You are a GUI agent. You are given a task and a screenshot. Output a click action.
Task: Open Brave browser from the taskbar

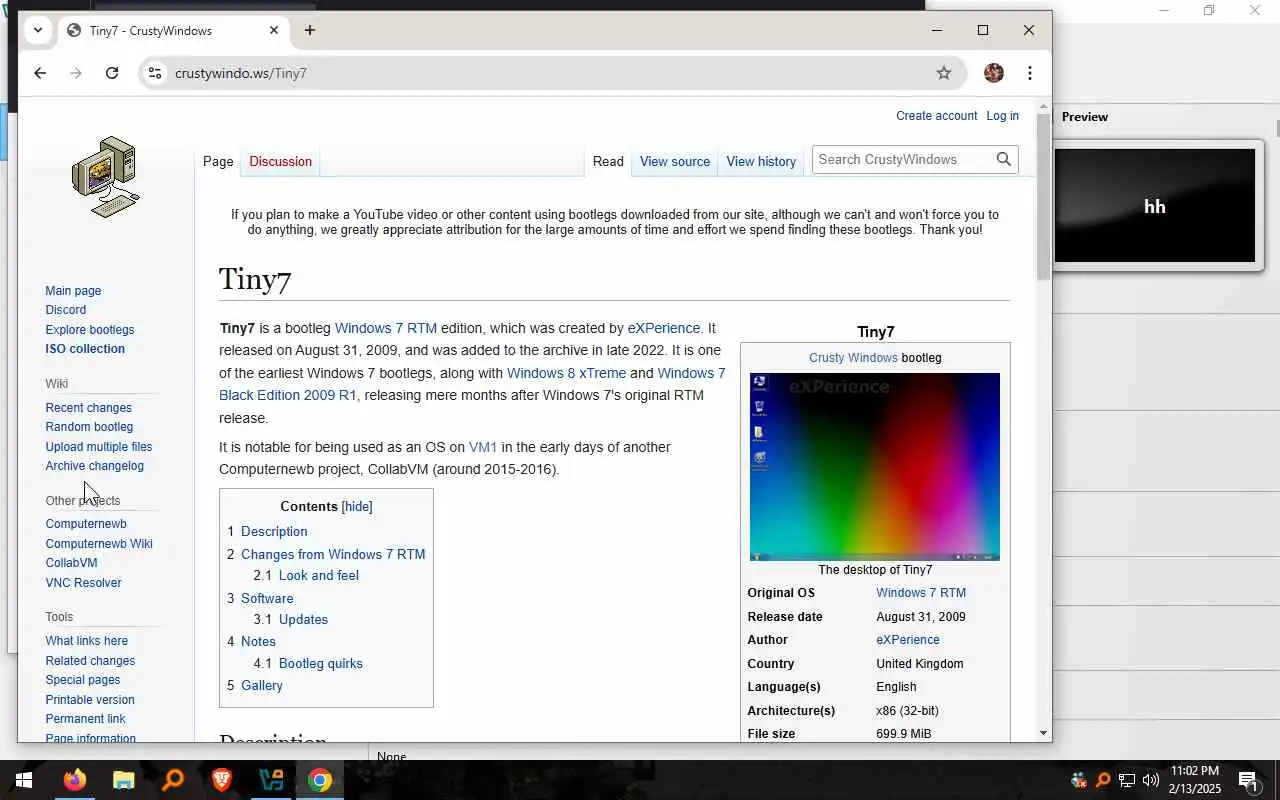point(221,780)
